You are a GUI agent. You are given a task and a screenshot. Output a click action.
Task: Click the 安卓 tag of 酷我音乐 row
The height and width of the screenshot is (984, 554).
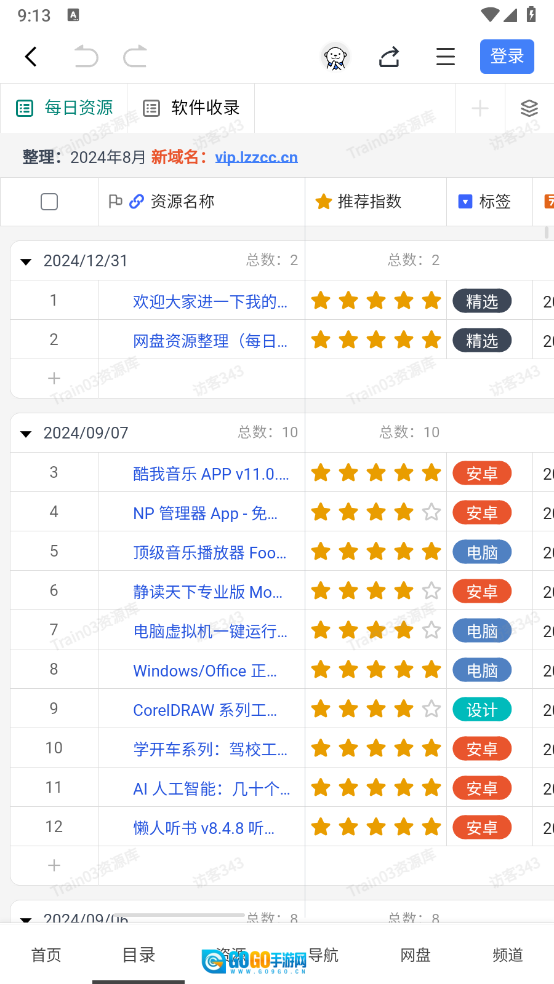[x=482, y=474]
